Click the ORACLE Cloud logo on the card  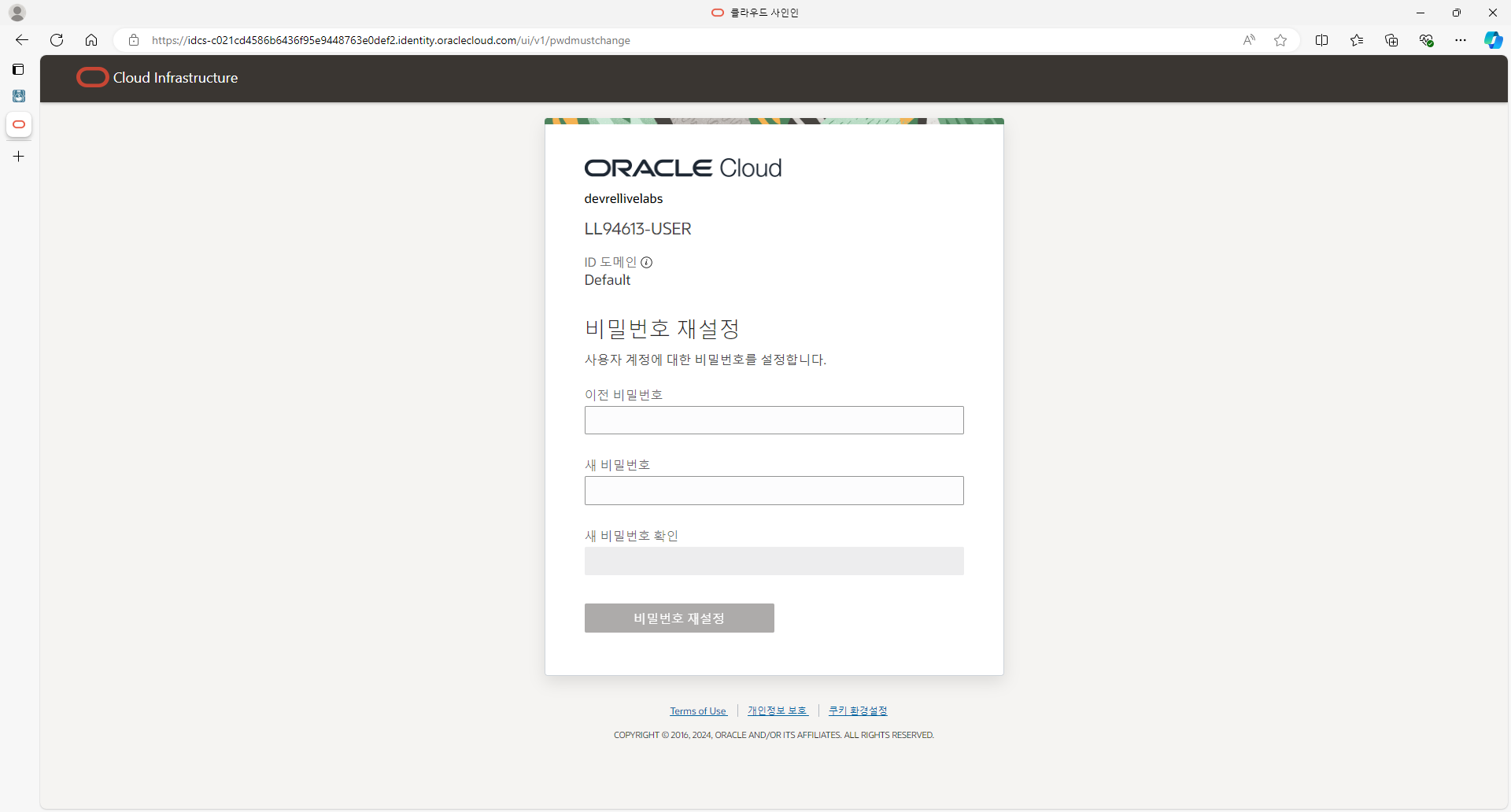(683, 168)
